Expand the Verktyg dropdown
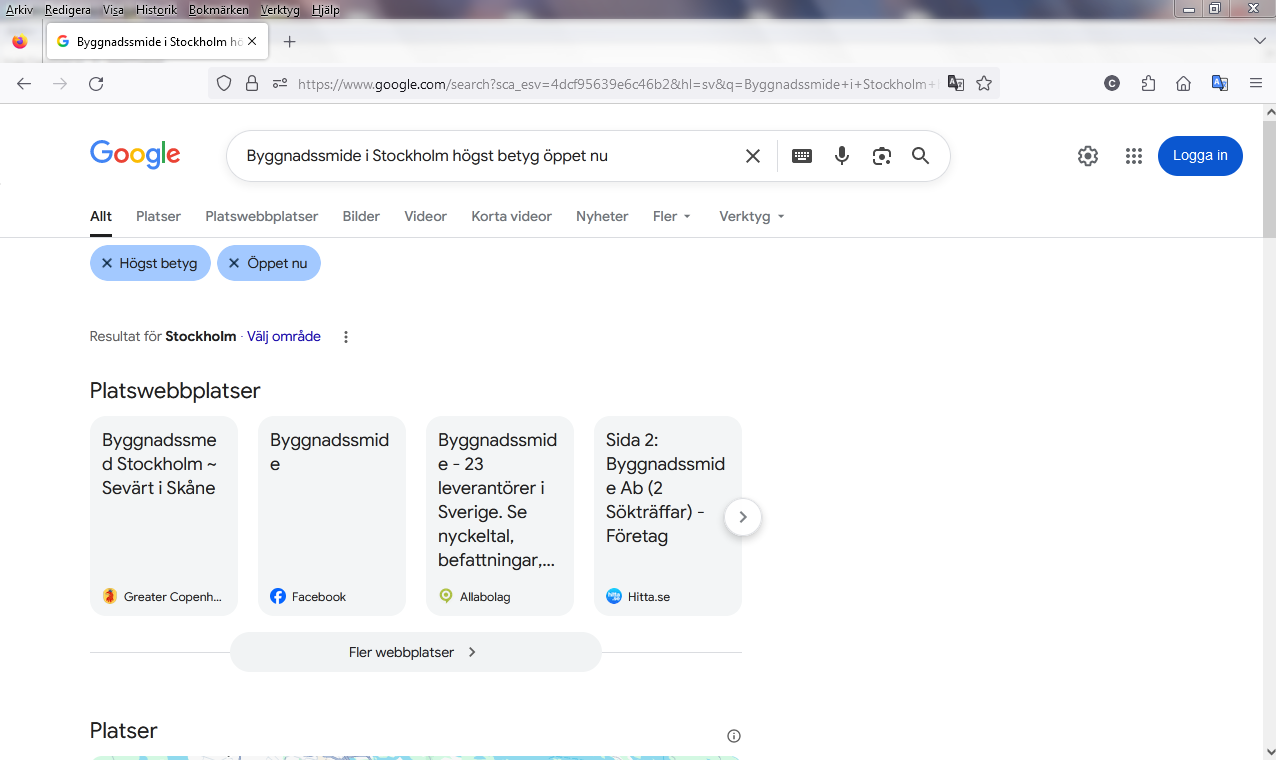This screenshot has height=760, width=1276. (751, 216)
